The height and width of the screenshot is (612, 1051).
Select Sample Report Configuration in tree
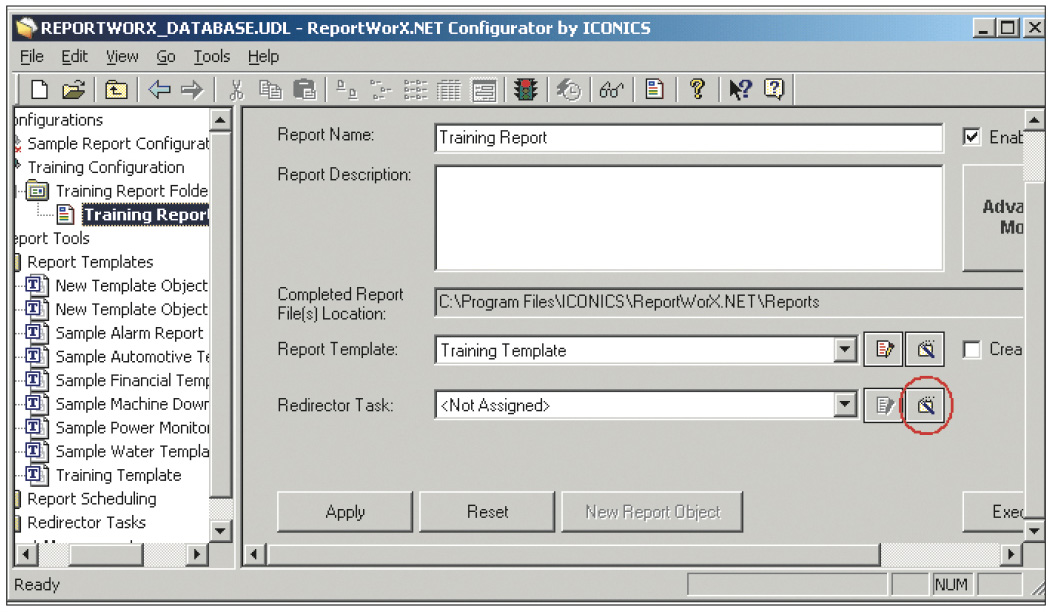coord(118,143)
